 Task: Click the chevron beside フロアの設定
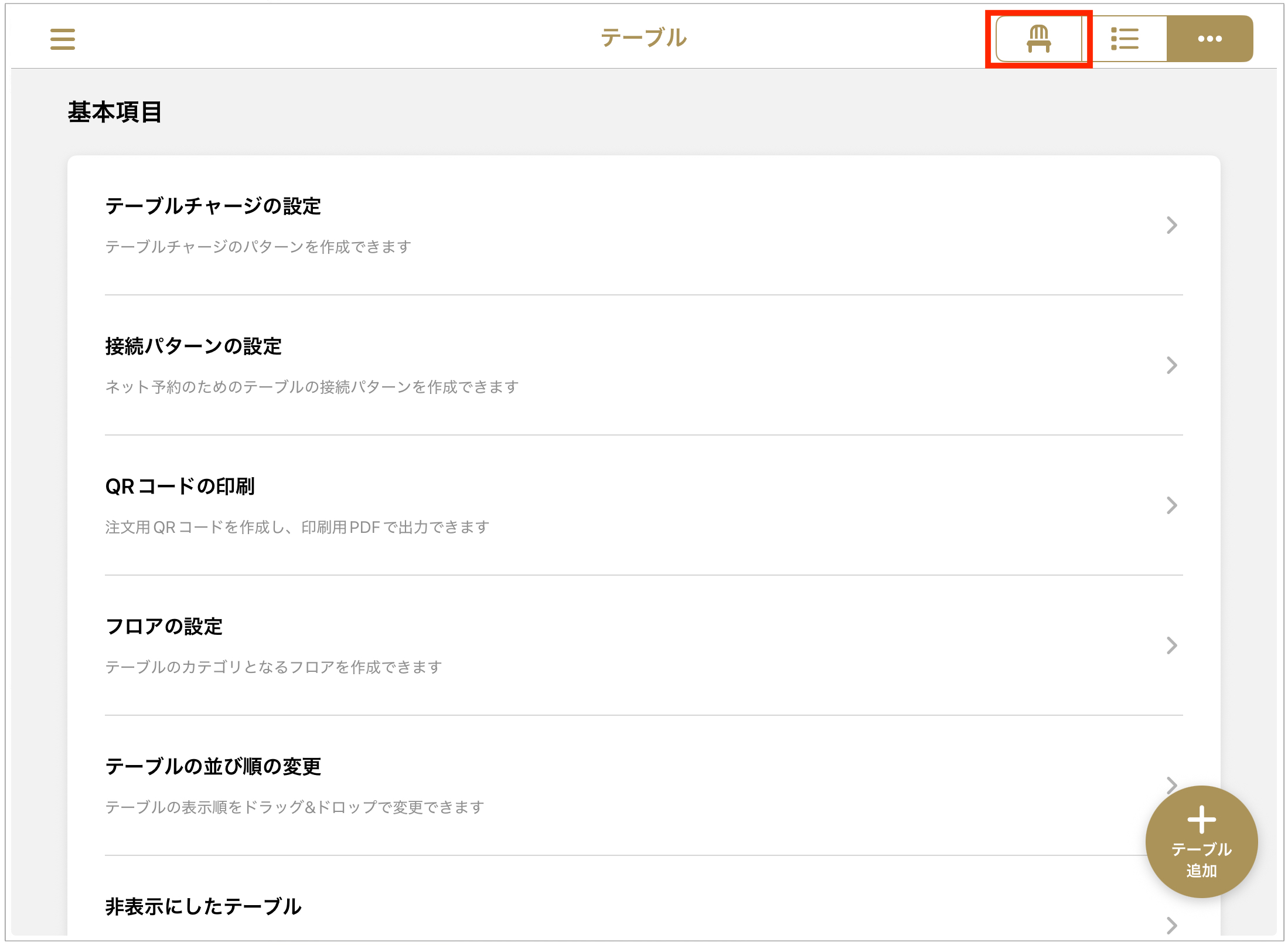(1171, 645)
